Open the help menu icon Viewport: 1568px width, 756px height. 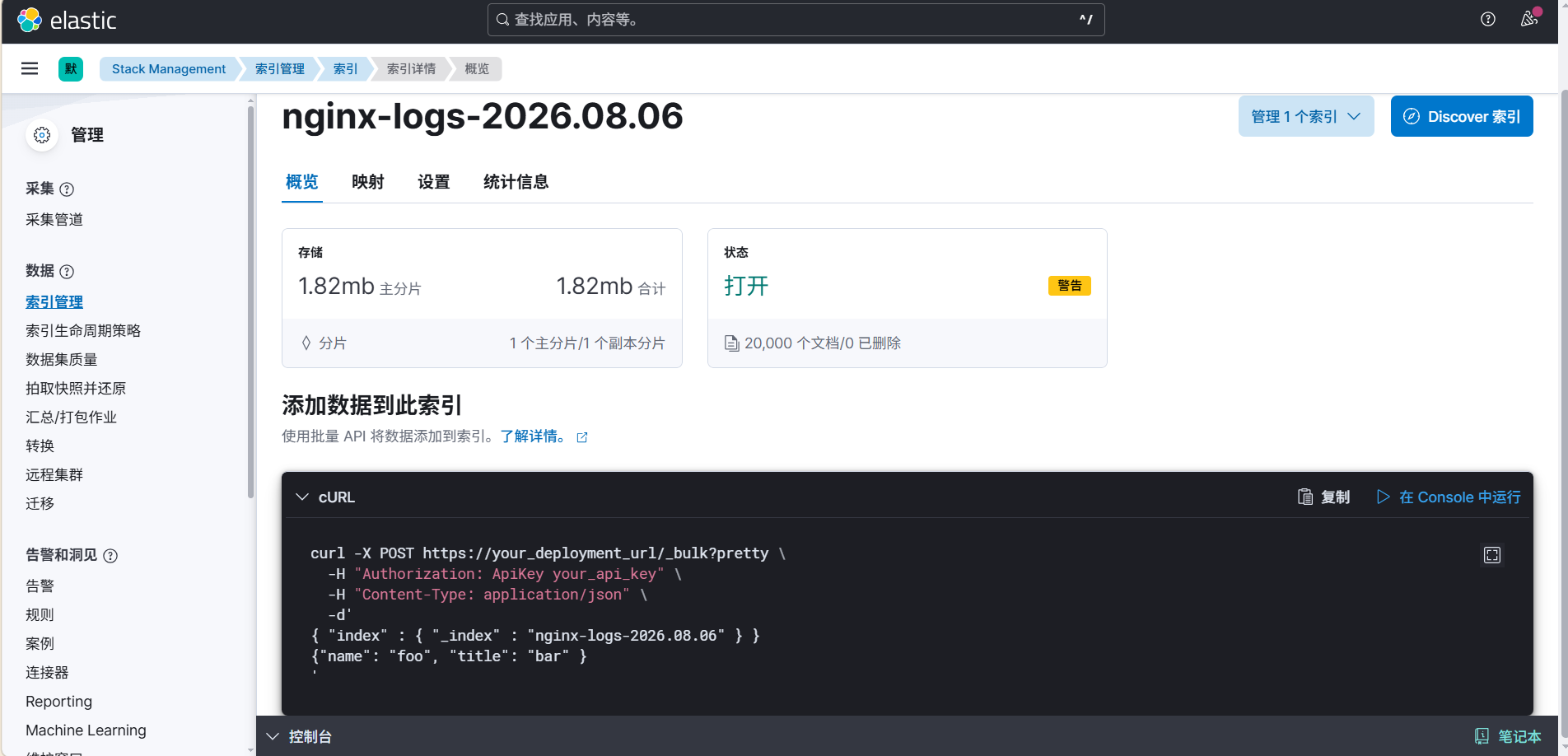pos(1487,19)
